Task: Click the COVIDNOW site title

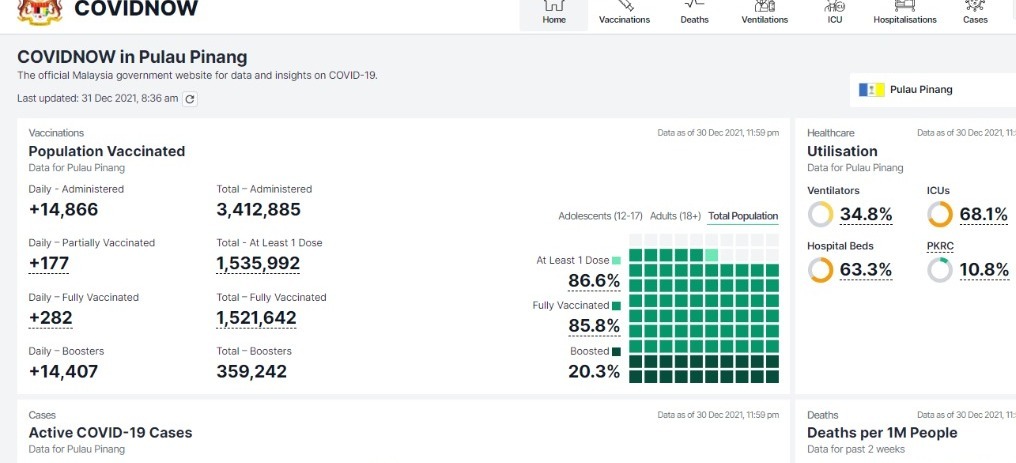Action: point(136,8)
